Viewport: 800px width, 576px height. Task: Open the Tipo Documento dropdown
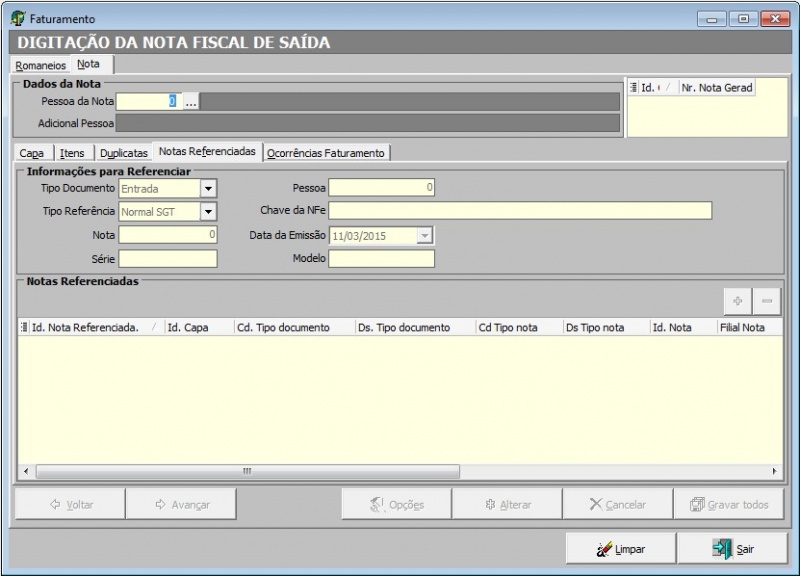coord(208,188)
